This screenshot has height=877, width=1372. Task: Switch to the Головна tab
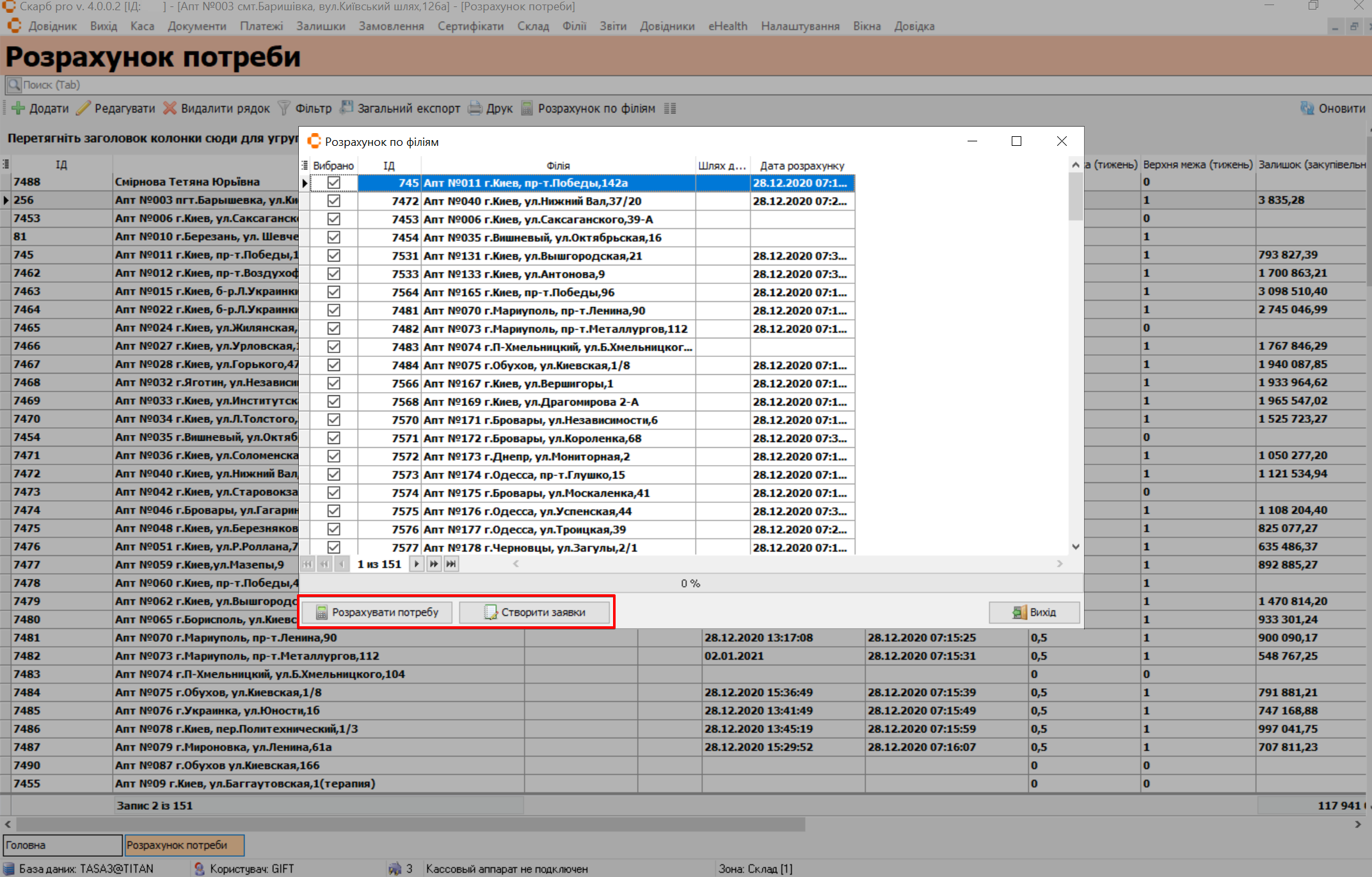(62, 845)
